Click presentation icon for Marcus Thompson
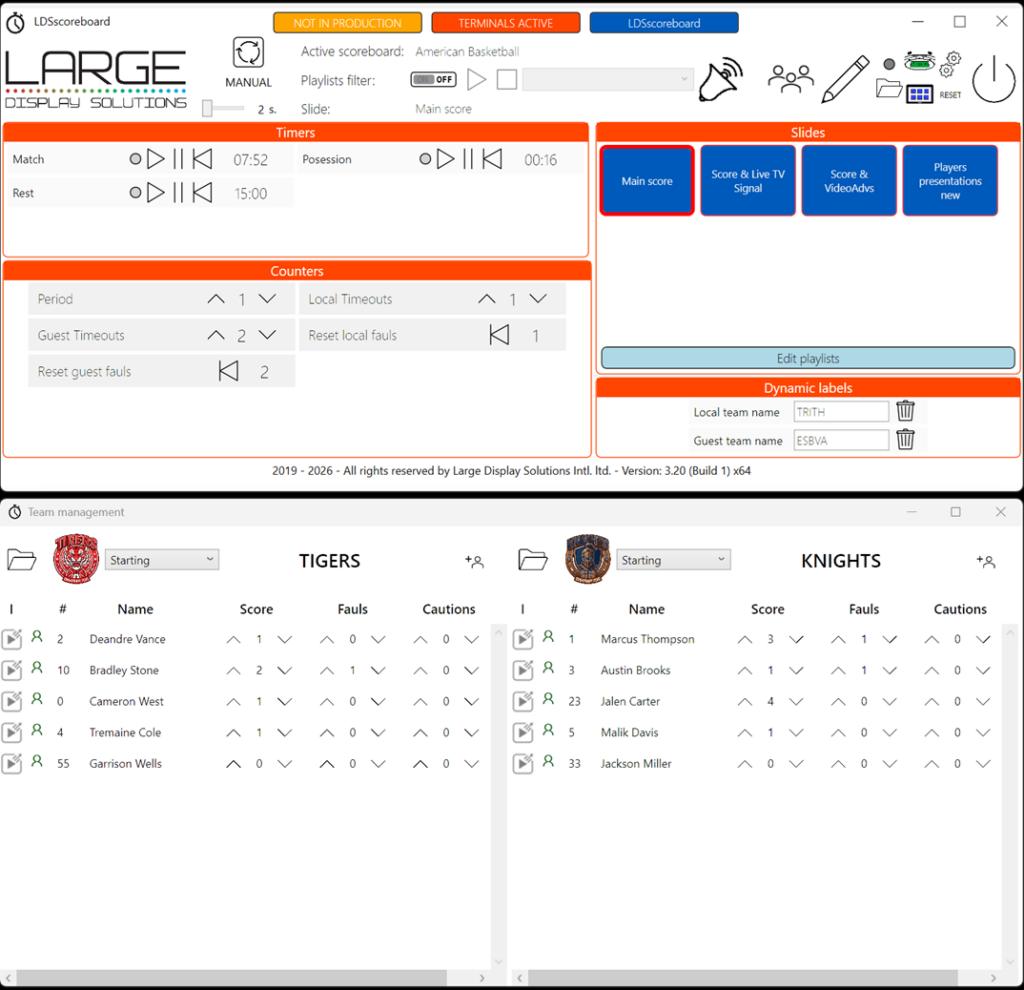The width and height of the screenshot is (1024, 990). [523, 639]
